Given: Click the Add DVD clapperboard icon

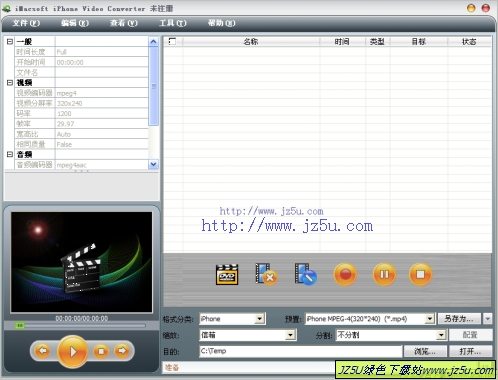Looking at the screenshot, I should pos(227,275).
